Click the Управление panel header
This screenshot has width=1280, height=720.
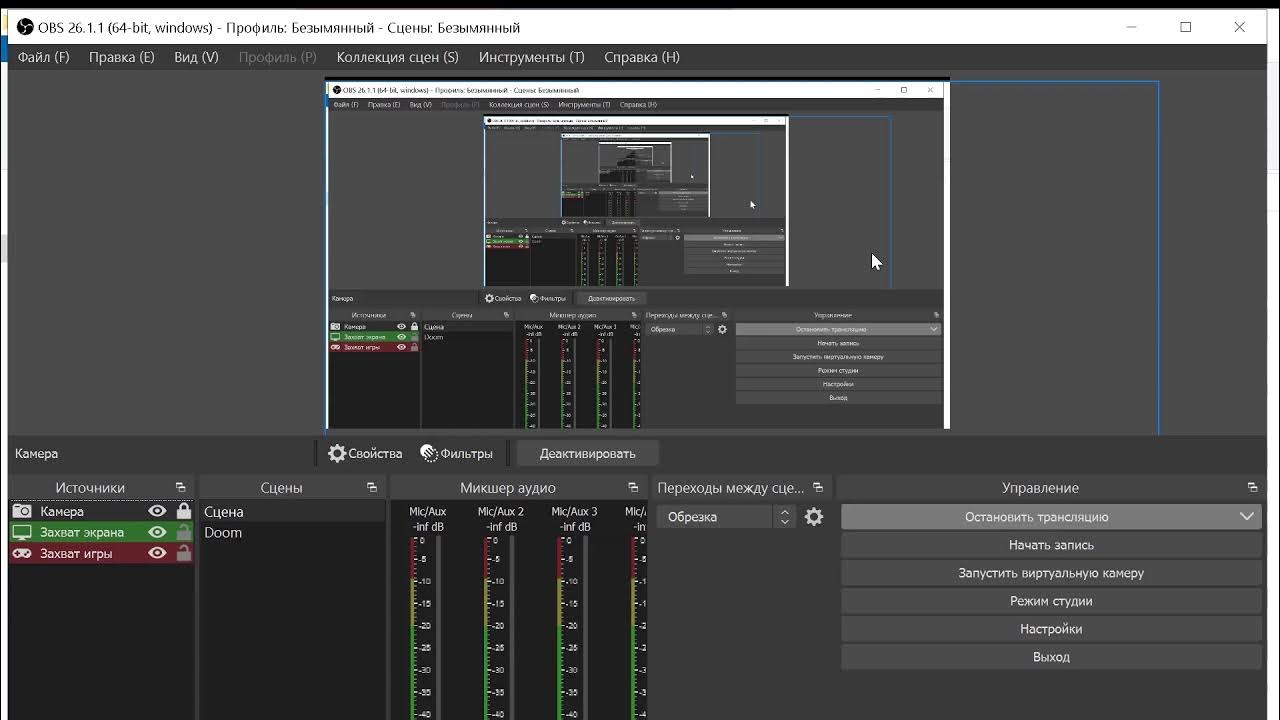click(1040, 488)
